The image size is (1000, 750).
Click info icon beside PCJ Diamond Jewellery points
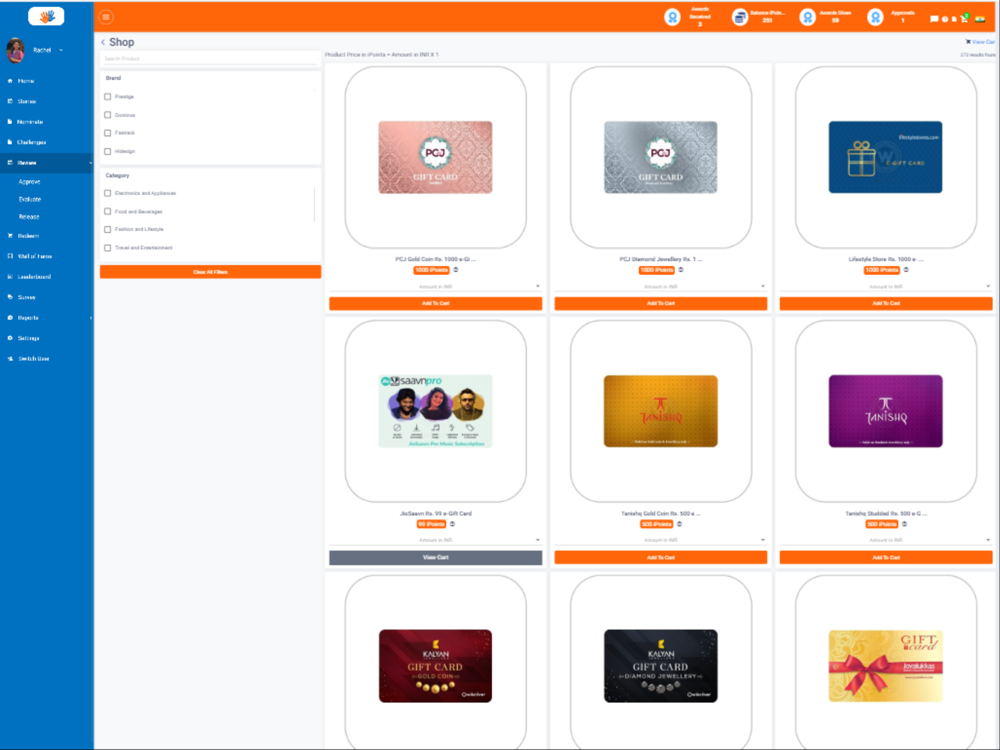coord(680,270)
